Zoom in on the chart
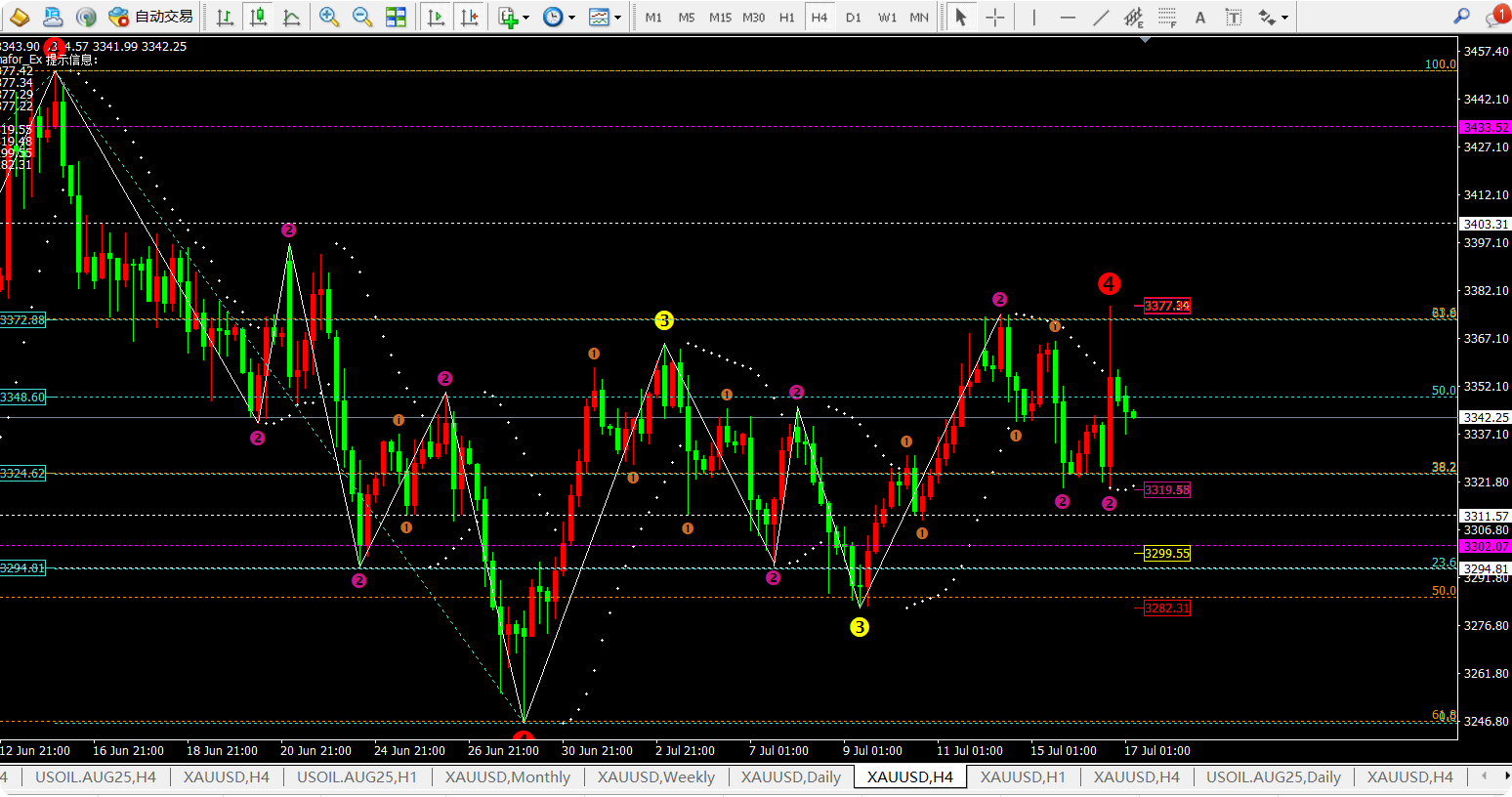 pyautogui.click(x=329, y=17)
